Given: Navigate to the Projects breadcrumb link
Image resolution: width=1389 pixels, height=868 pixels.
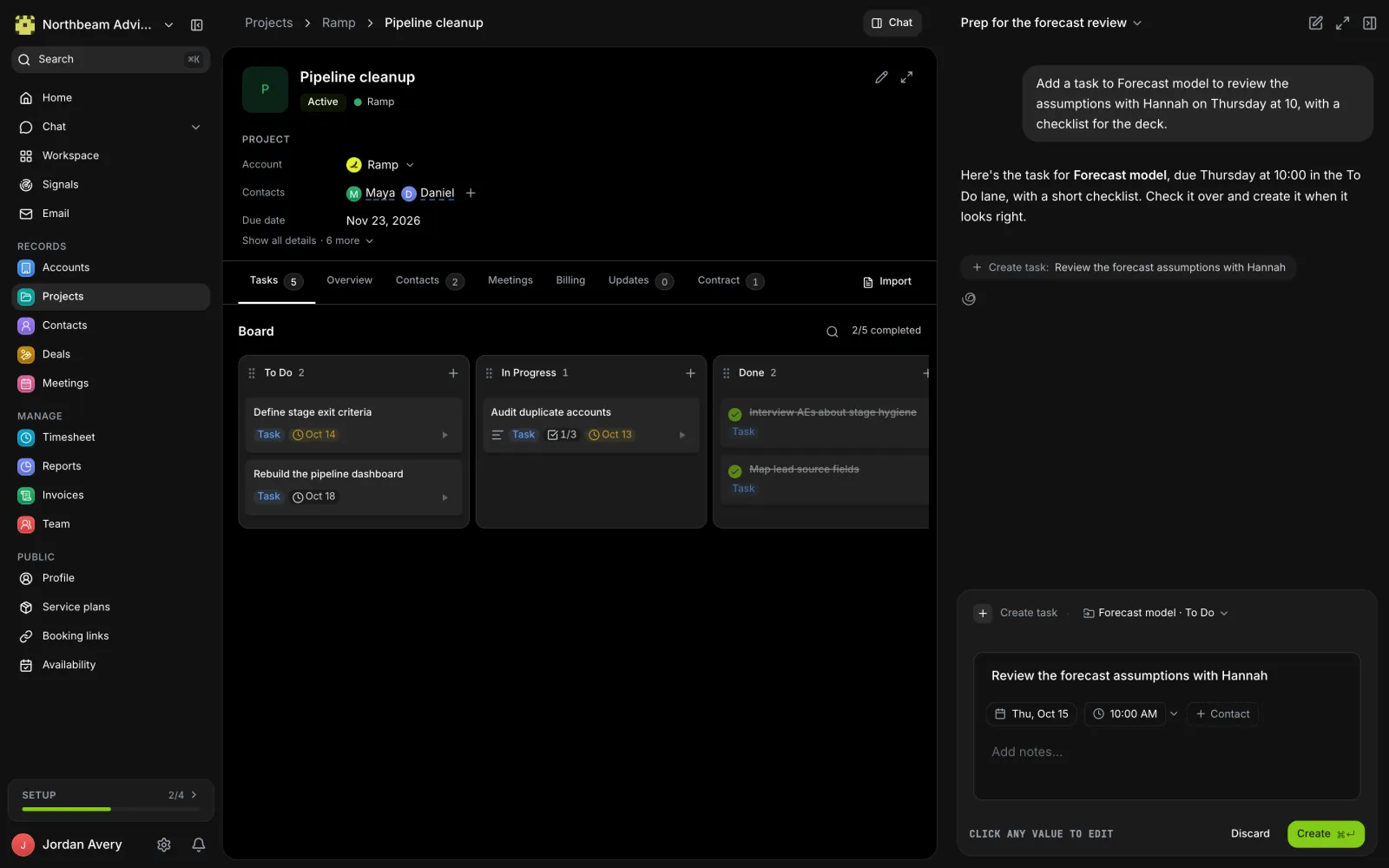Looking at the screenshot, I should coord(268,23).
